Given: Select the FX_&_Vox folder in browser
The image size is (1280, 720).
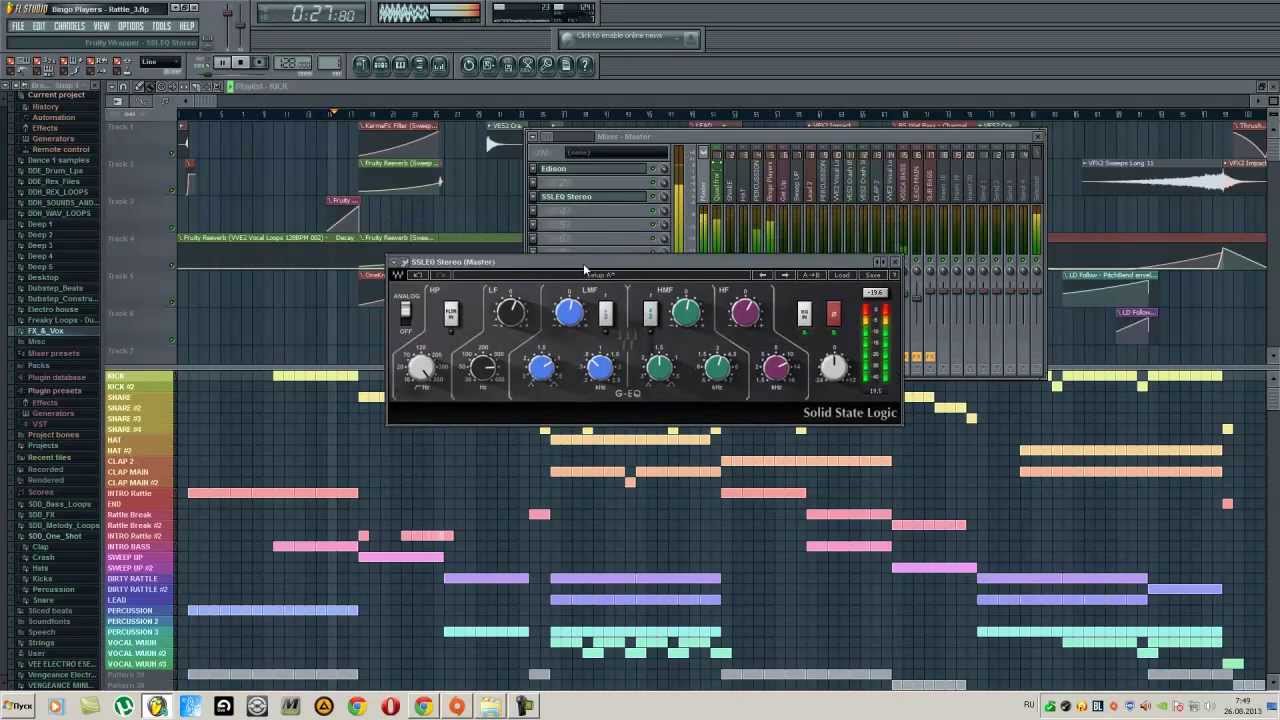Looking at the screenshot, I should click(45, 331).
